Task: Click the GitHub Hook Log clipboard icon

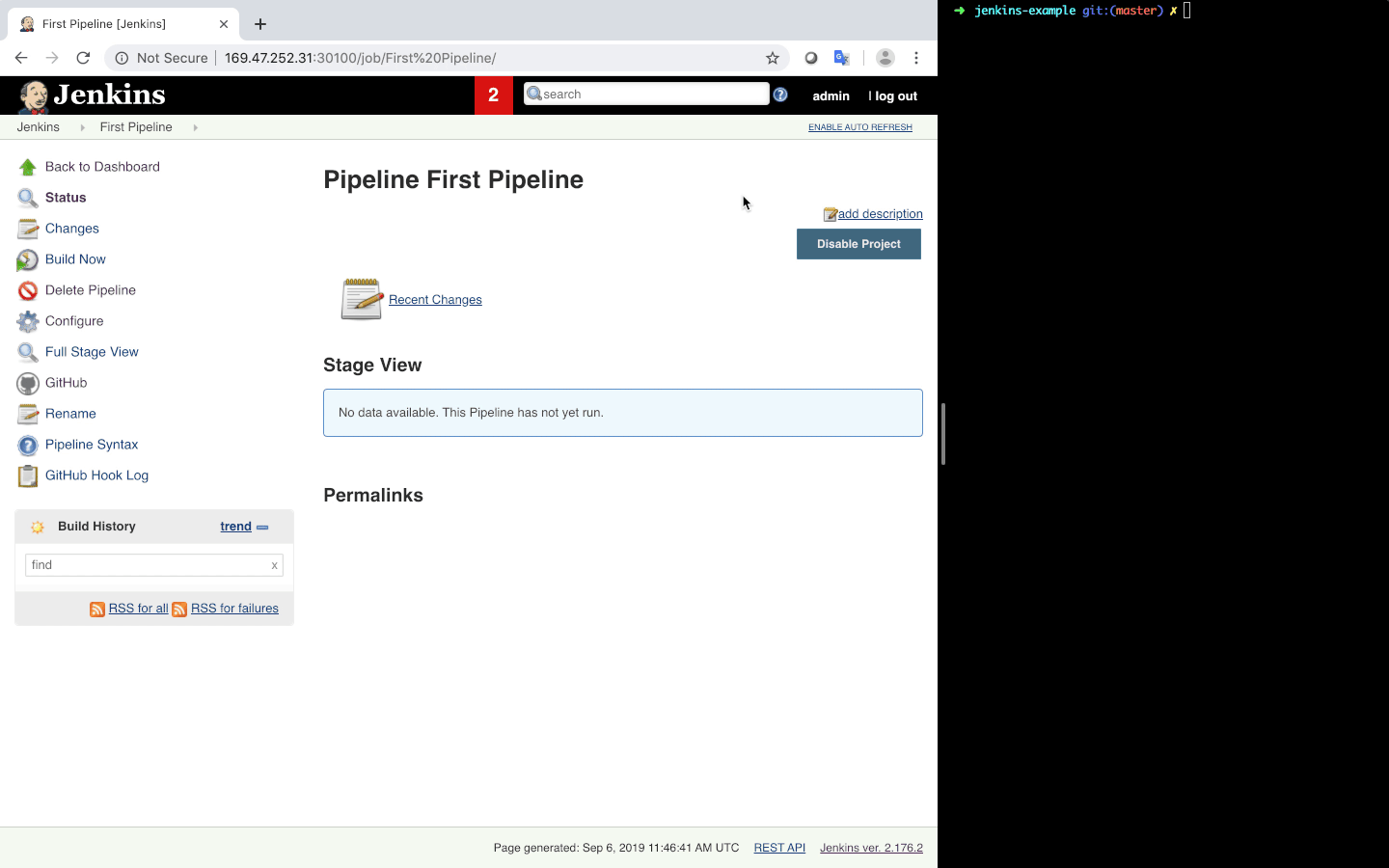Action: click(28, 475)
